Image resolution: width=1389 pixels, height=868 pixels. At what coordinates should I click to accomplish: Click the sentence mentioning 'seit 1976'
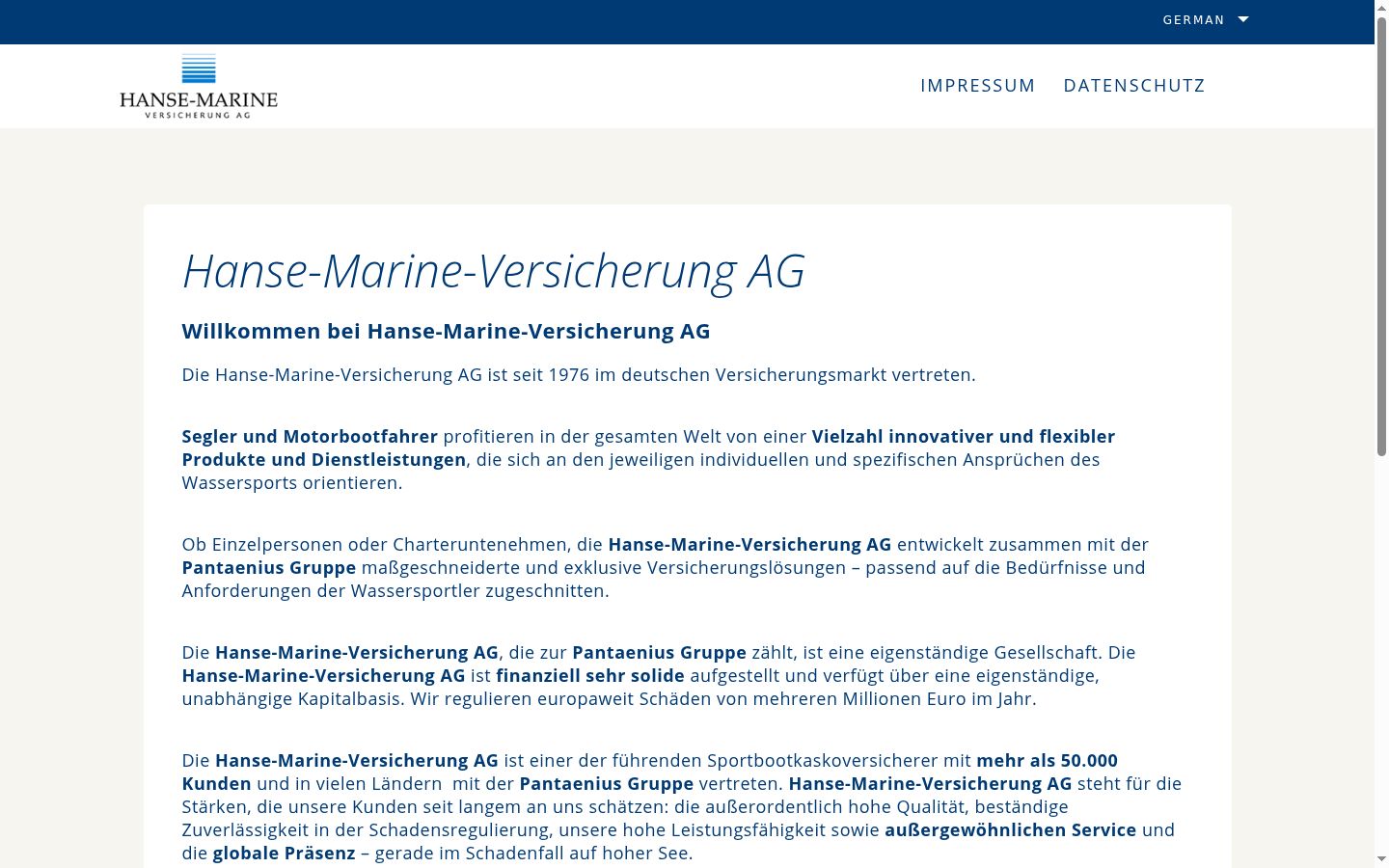click(x=579, y=374)
